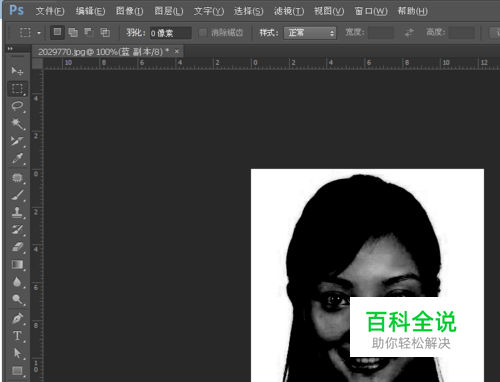
Task: Select the Eyedropper tool
Action: pos(17,159)
